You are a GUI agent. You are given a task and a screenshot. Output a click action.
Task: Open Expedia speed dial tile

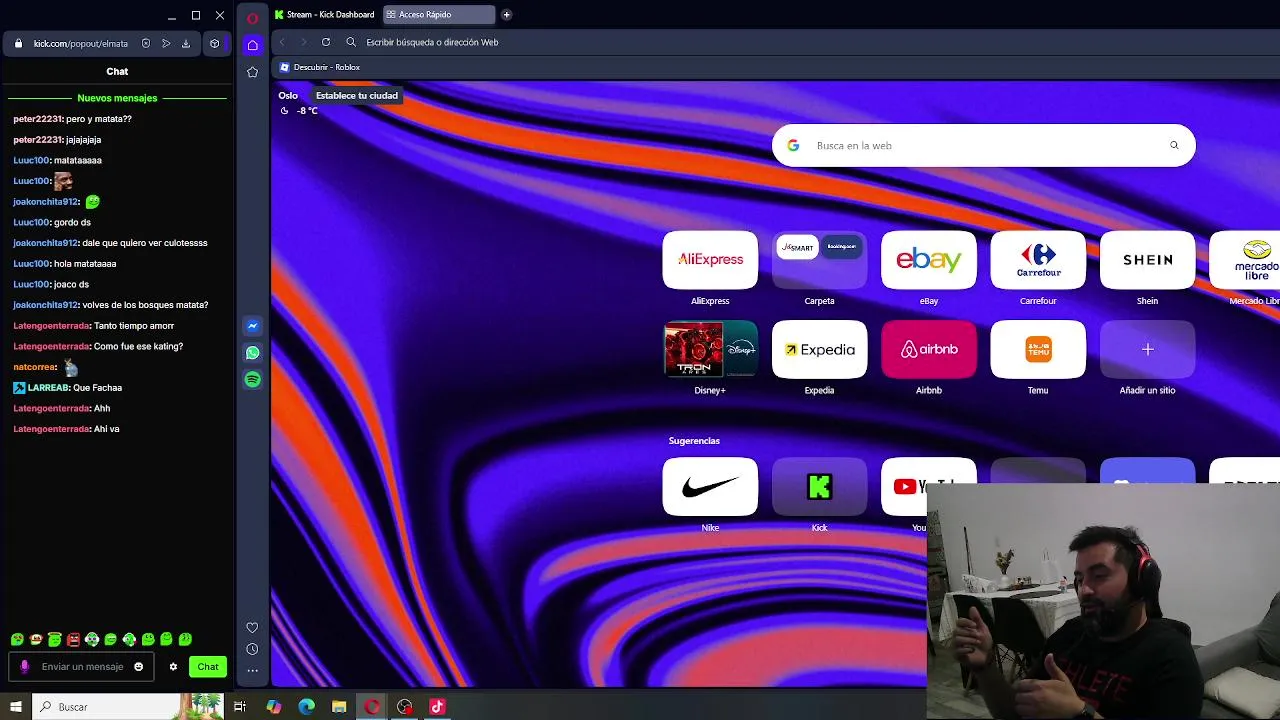[819, 350]
